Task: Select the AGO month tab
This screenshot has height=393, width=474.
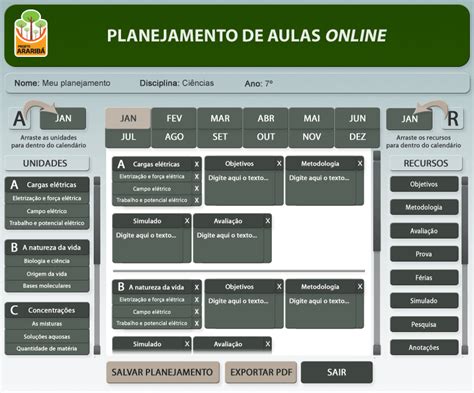Action: tap(174, 137)
